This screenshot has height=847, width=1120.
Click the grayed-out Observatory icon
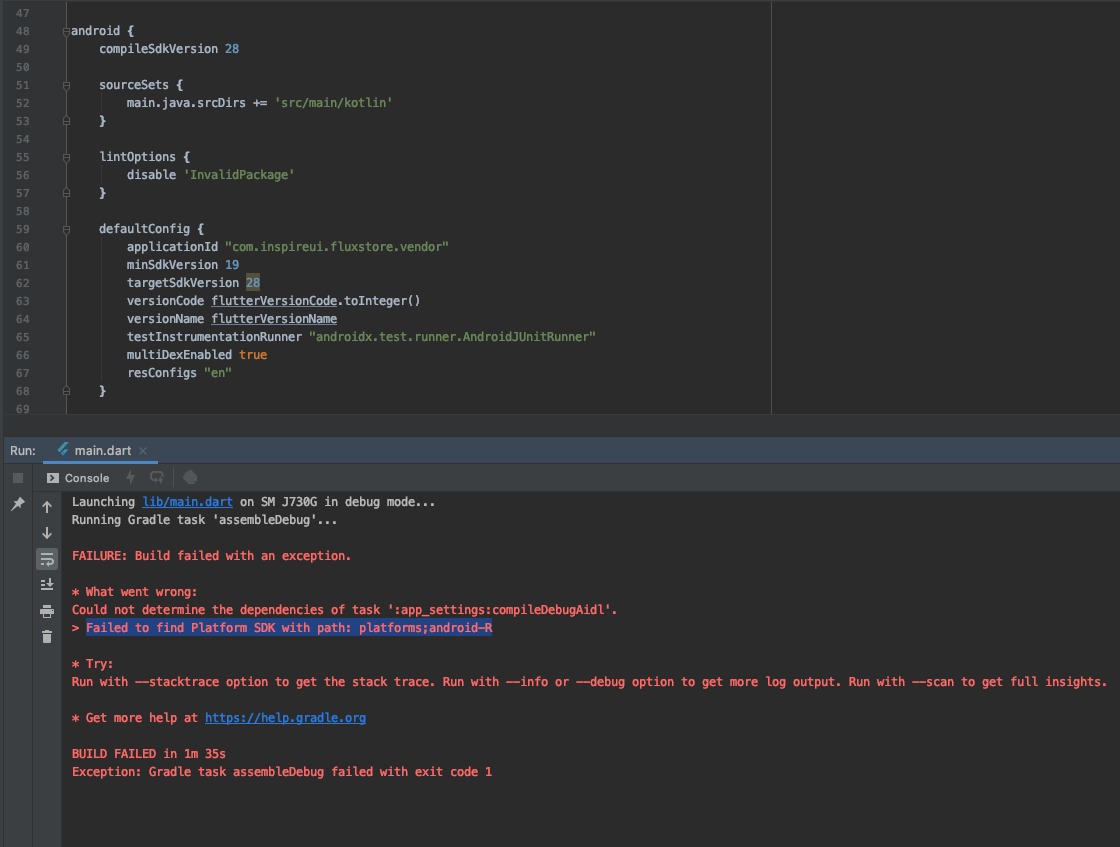click(190, 477)
